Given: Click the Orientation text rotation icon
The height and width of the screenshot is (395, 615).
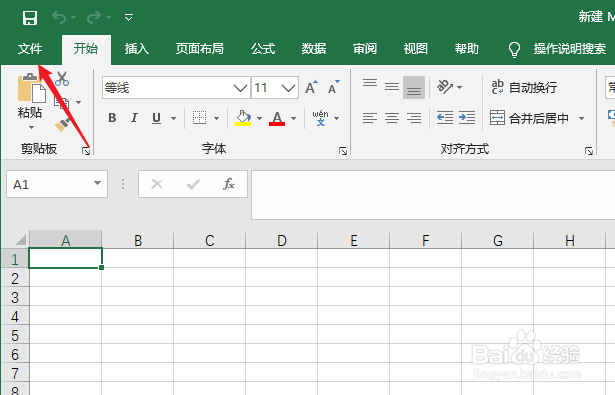Looking at the screenshot, I should (445, 87).
